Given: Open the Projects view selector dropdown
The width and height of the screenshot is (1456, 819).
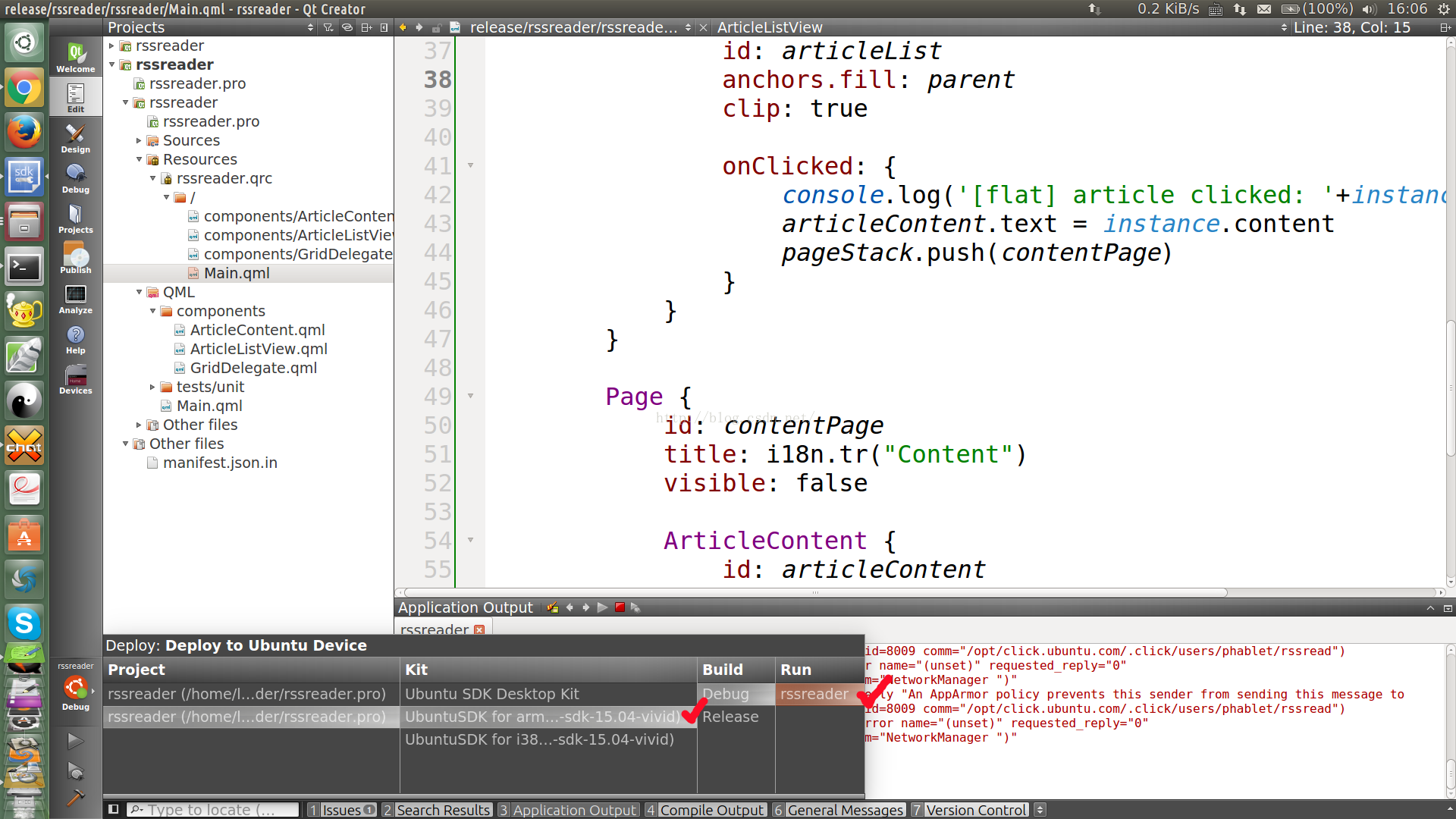Looking at the screenshot, I should click(211, 27).
